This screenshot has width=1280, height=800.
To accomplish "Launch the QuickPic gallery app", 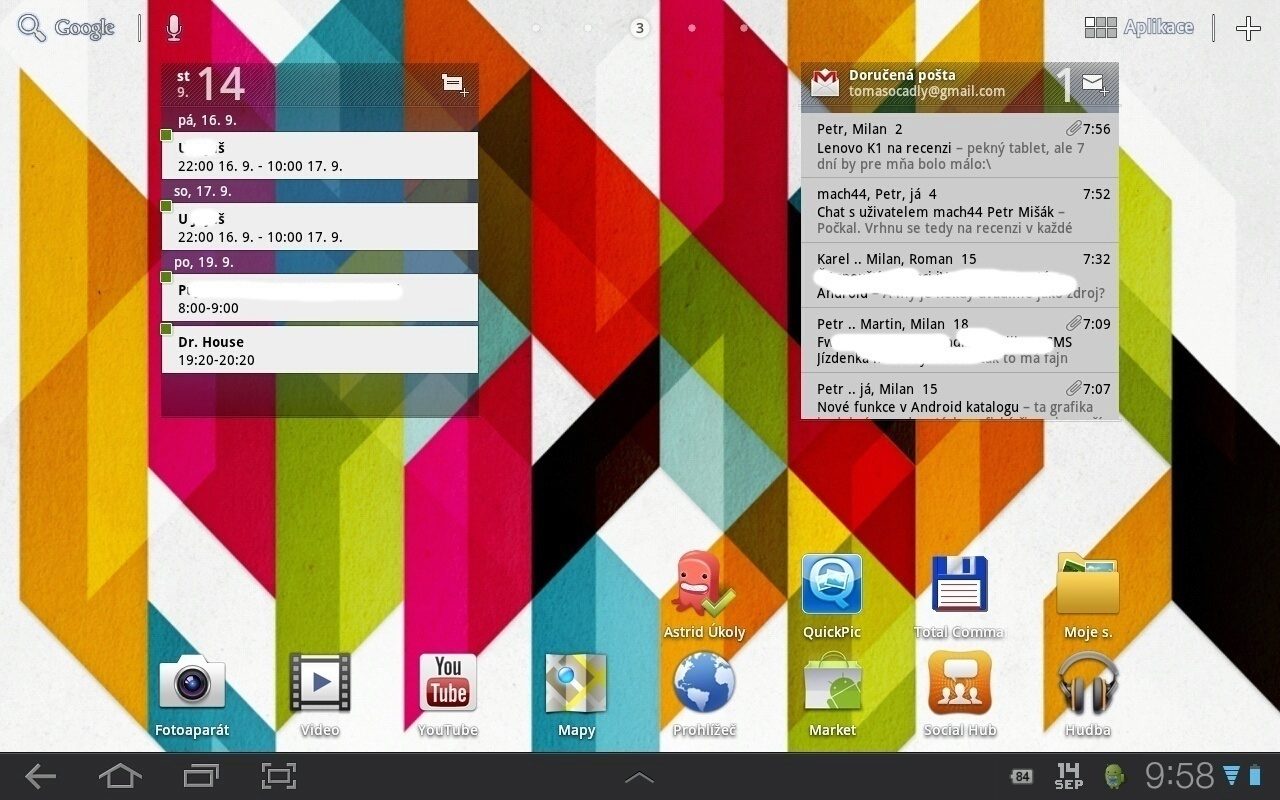I will point(832,596).
